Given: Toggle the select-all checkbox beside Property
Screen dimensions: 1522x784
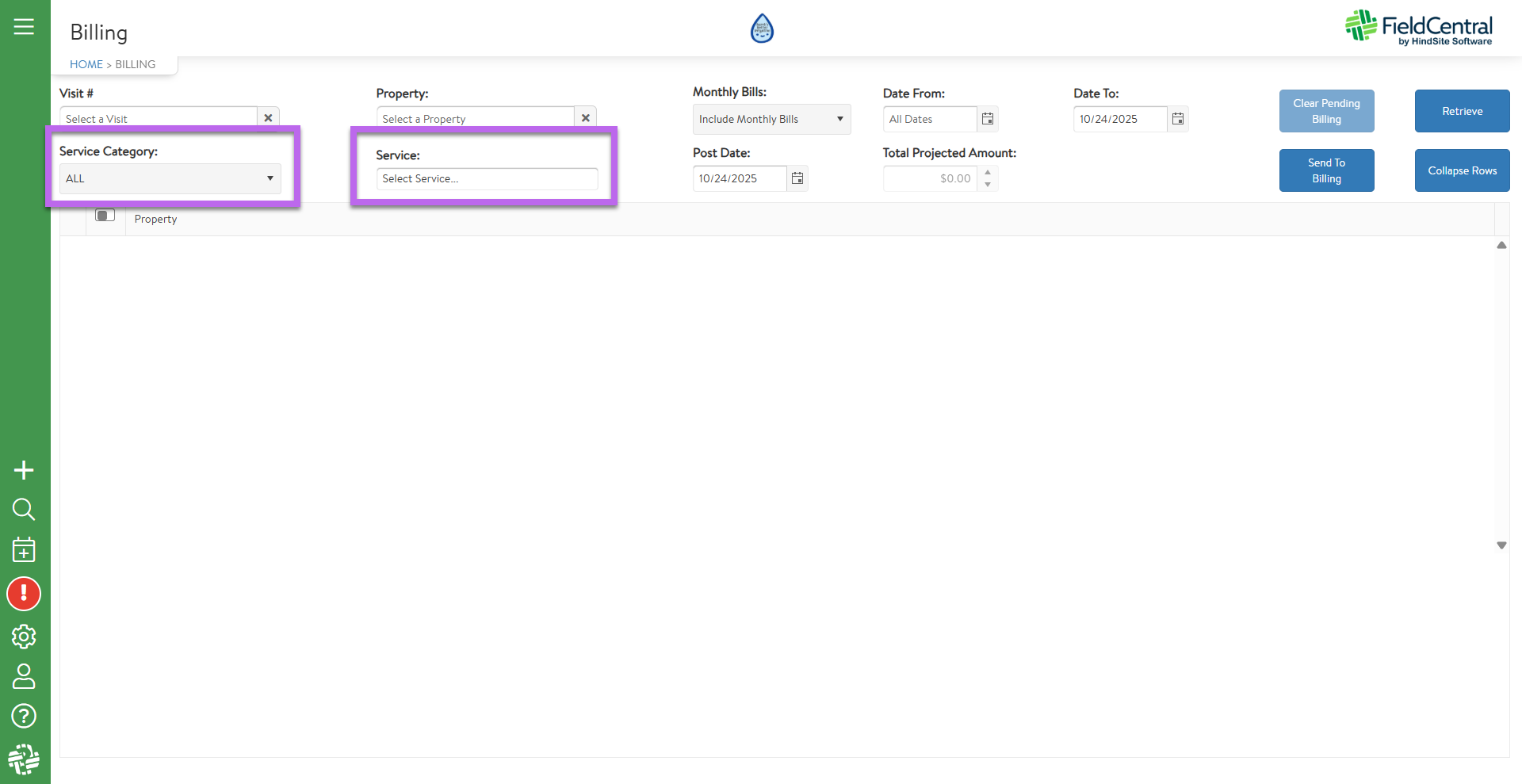Looking at the screenshot, I should coord(105,216).
